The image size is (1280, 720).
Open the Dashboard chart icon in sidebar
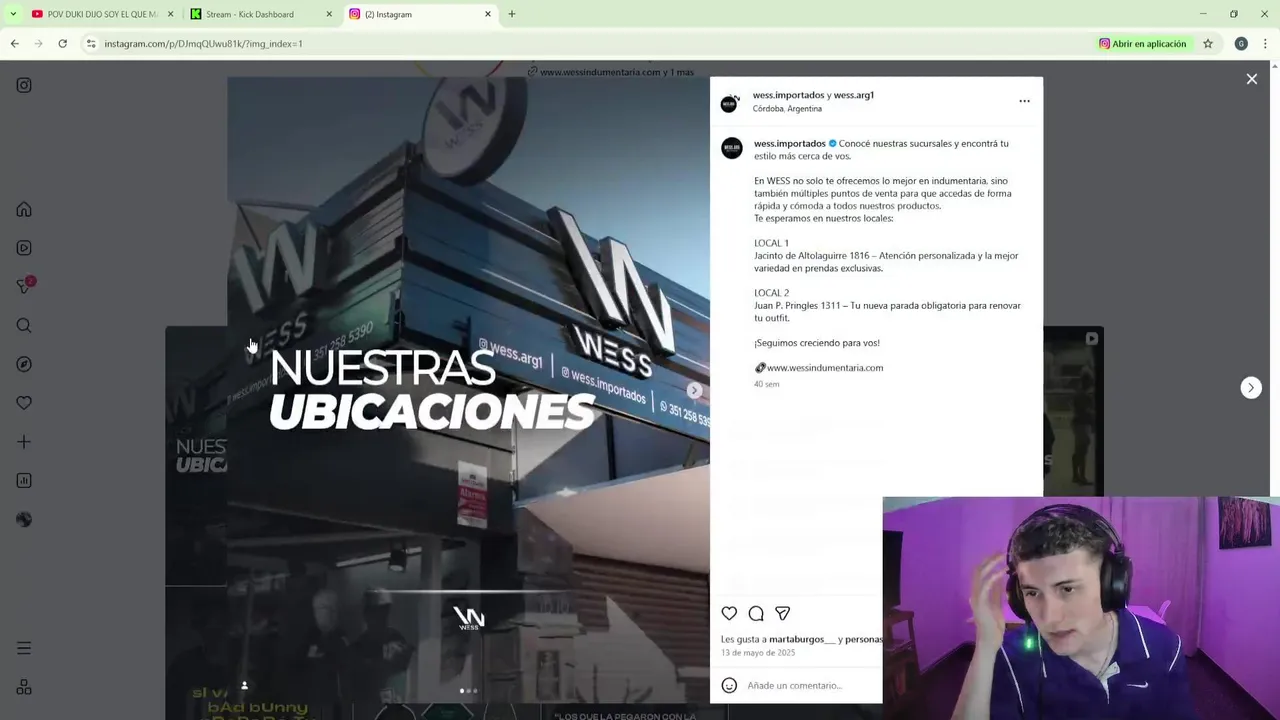tap(24, 480)
